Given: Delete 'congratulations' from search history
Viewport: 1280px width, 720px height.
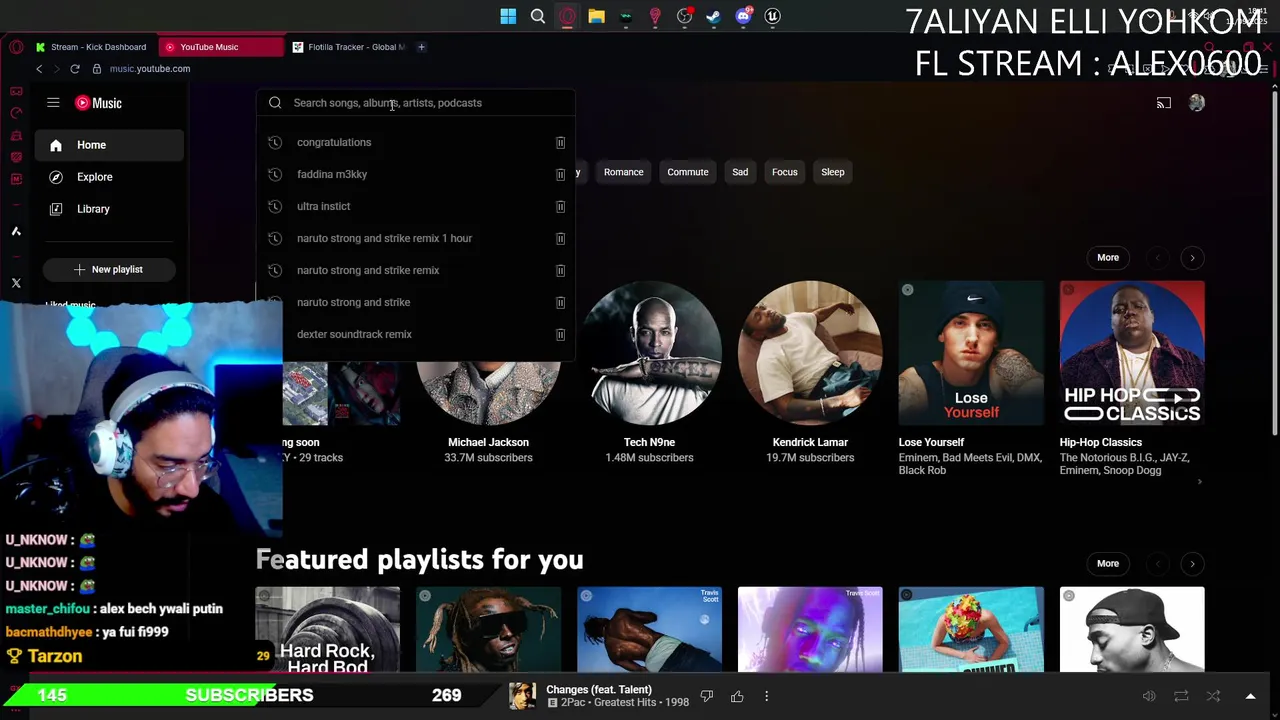Looking at the screenshot, I should pyautogui.click(x=560, y=142).
